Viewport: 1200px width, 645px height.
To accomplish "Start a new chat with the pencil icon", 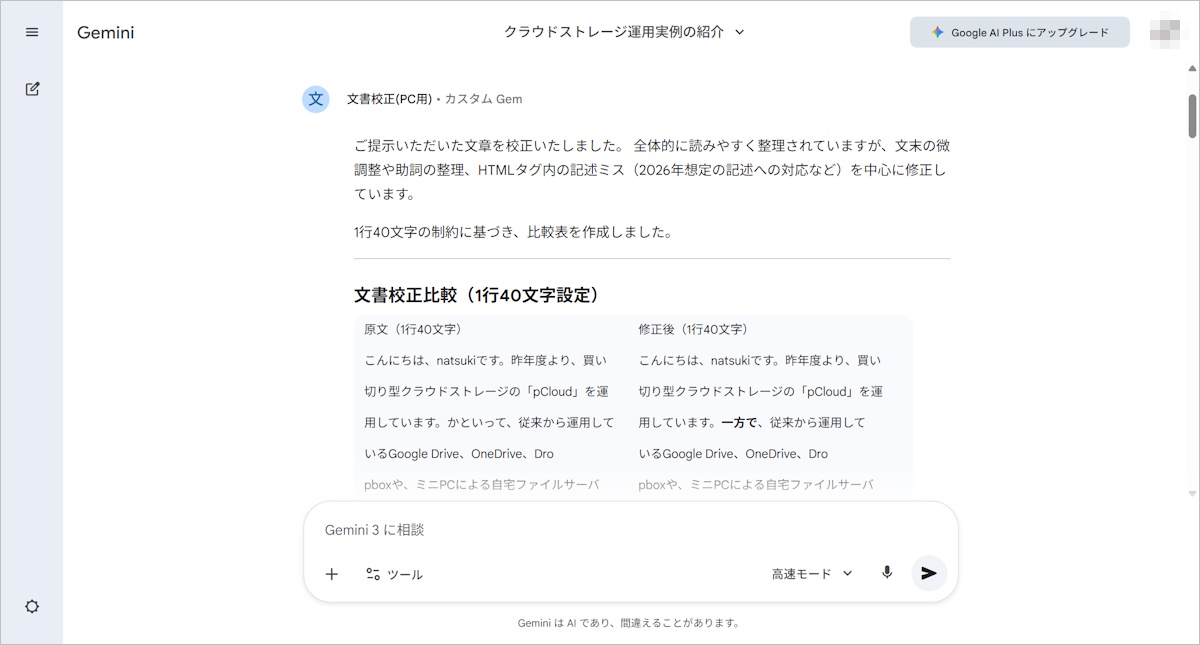I will 32,89.
